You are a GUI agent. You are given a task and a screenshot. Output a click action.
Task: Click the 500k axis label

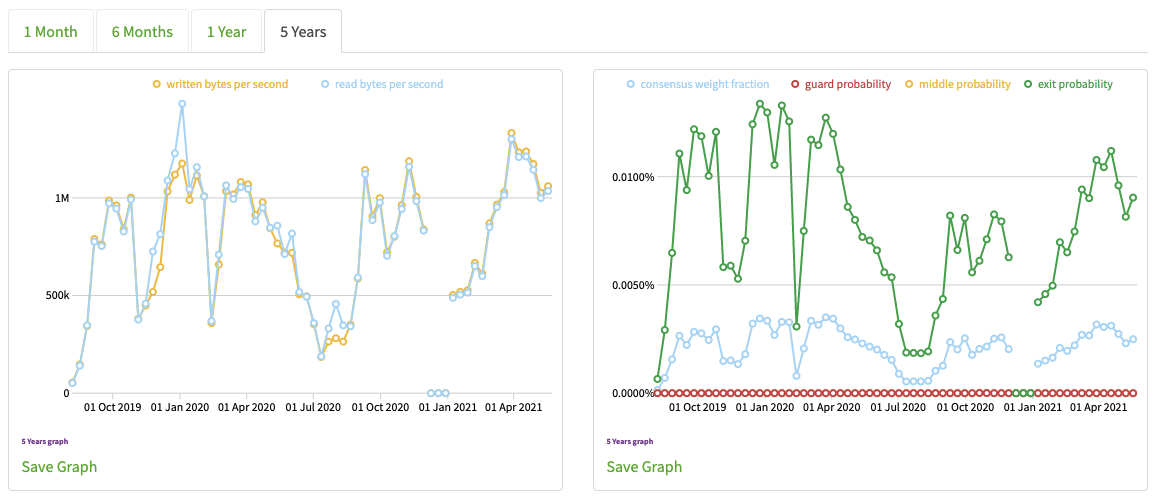tap(56, 296)
